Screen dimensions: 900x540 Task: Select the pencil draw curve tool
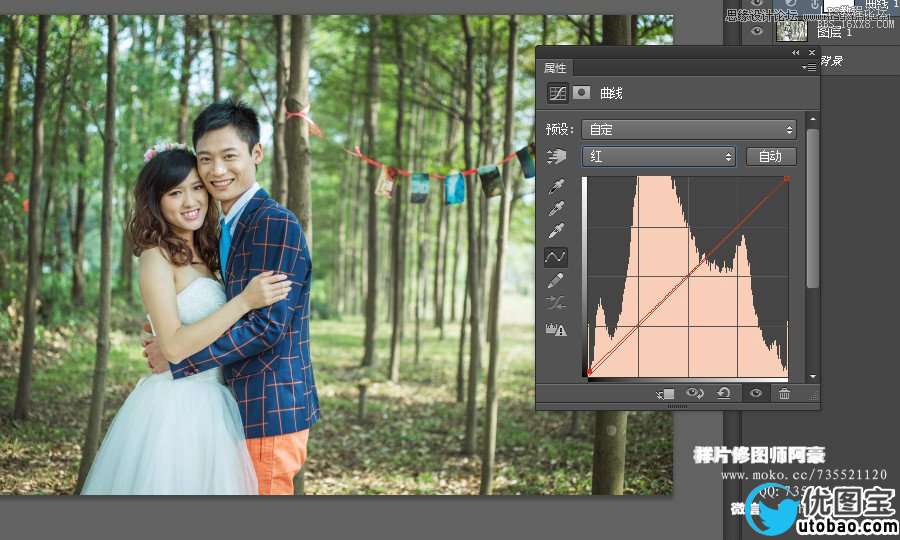(556, 281)
